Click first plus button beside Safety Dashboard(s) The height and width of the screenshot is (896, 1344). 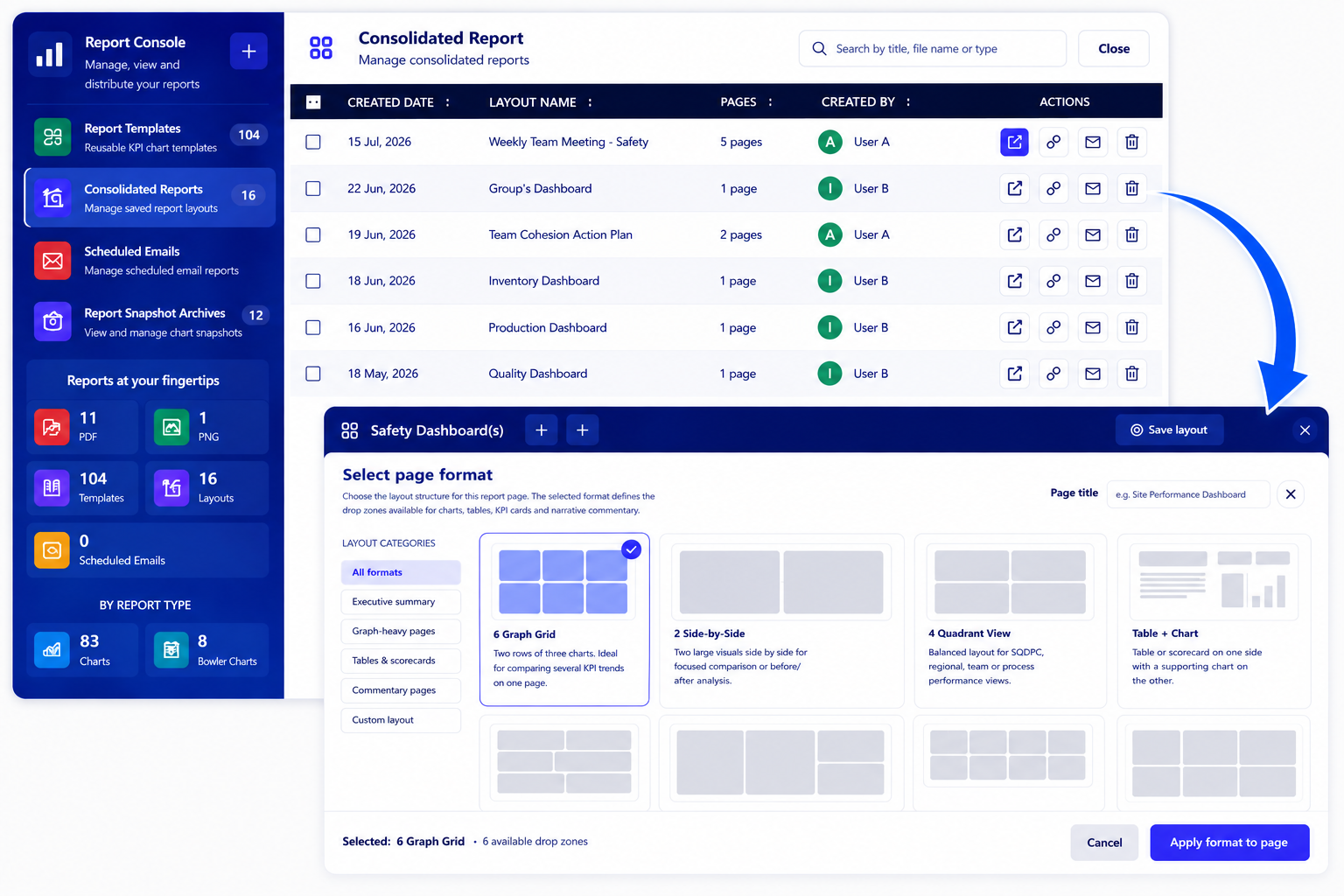[x=542, y=430]
